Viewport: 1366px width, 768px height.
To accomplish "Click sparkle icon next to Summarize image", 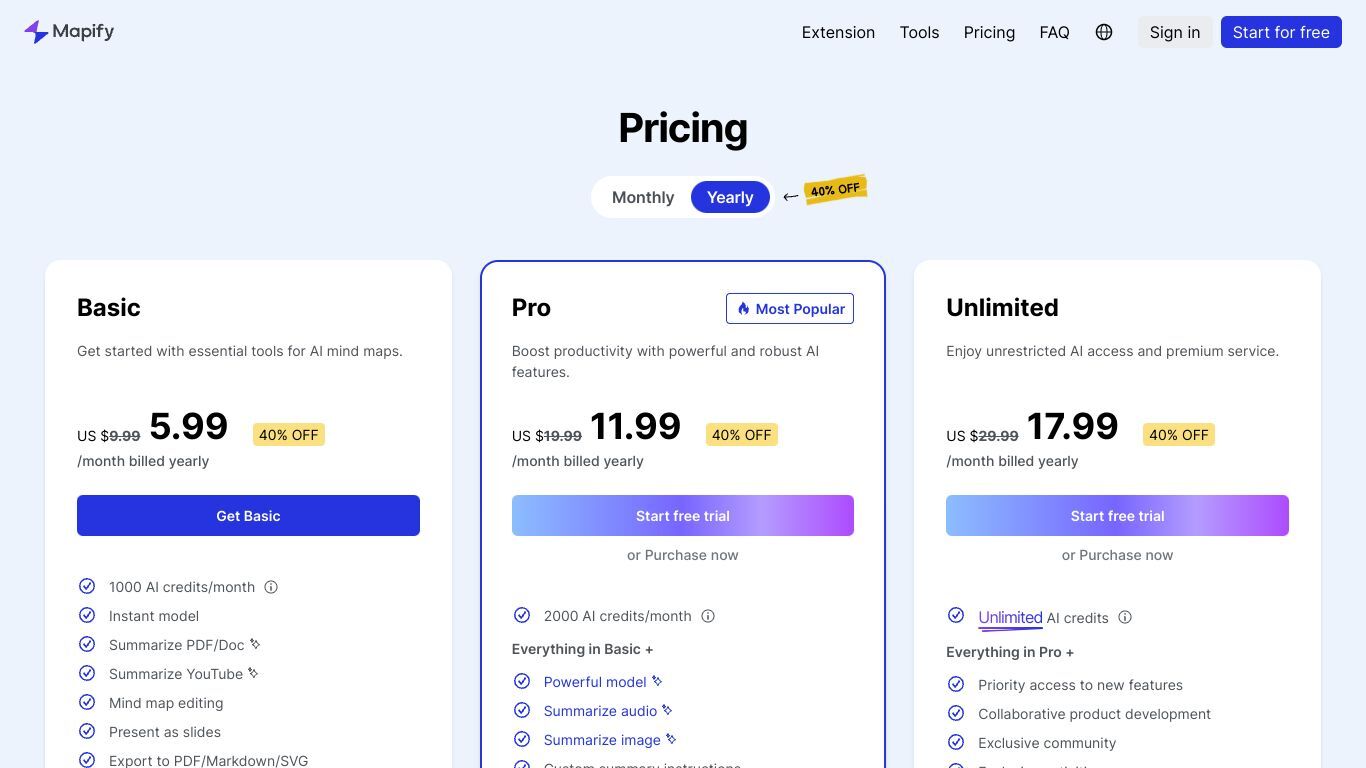I will 671,739.
